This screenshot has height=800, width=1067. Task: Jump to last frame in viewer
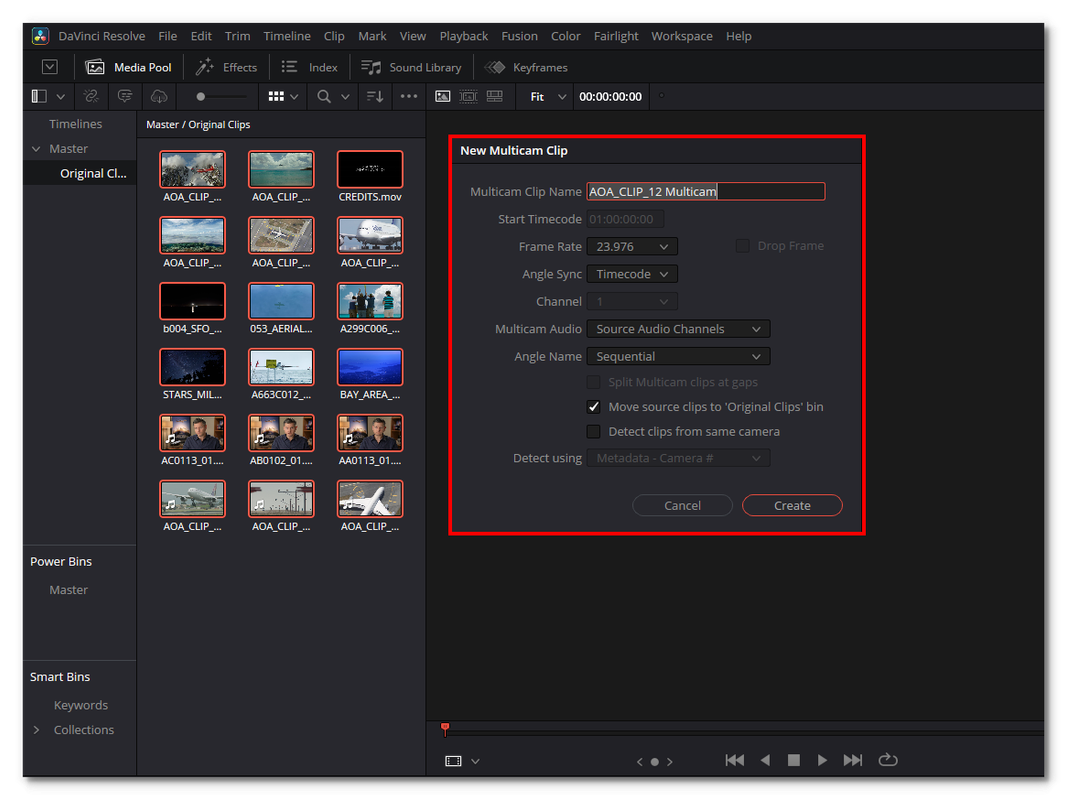pos(853,761)
